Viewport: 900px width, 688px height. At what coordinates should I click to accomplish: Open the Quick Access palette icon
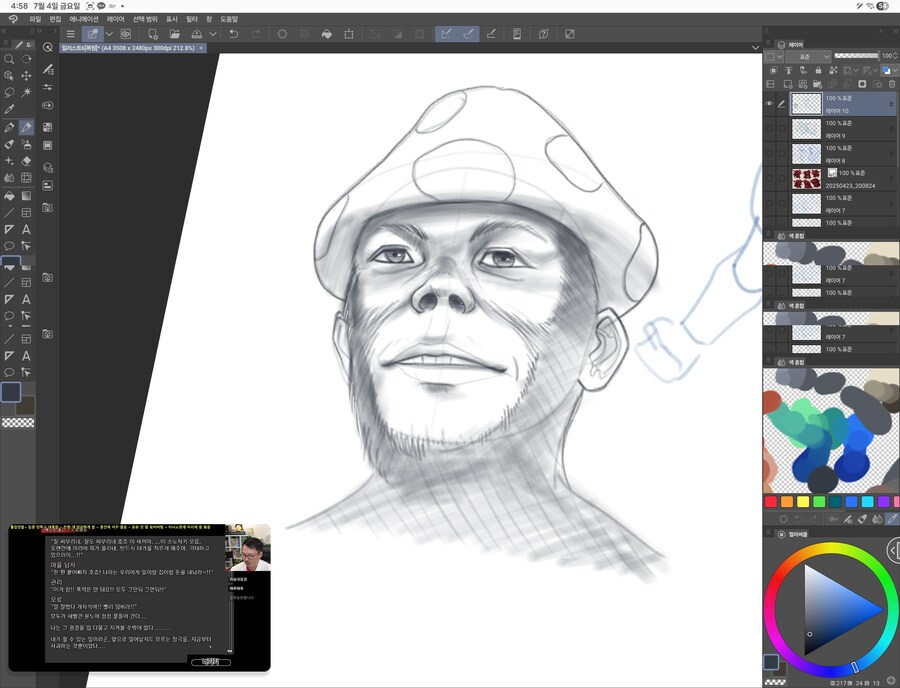48,47
